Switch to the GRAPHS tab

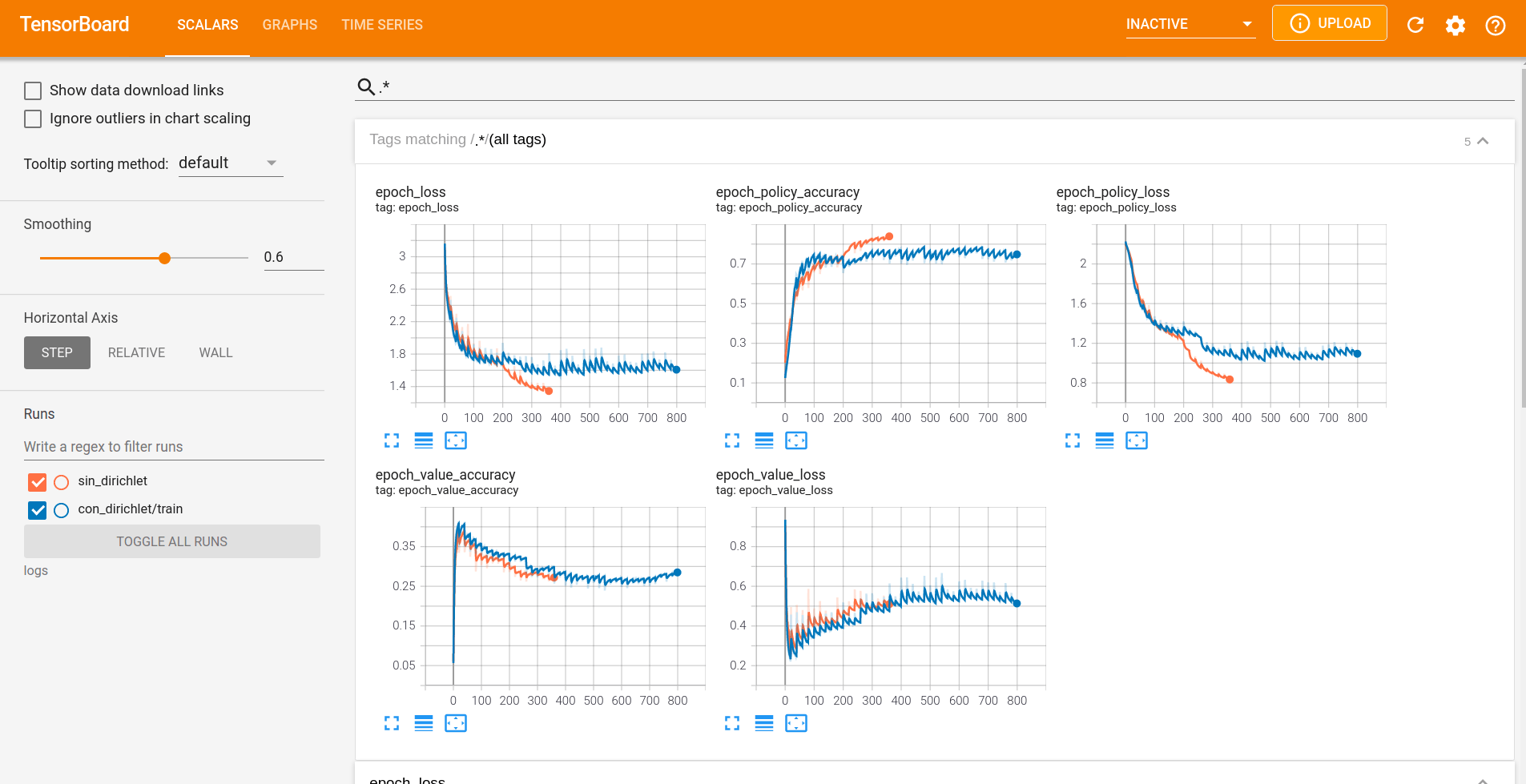tap(290, 25)
